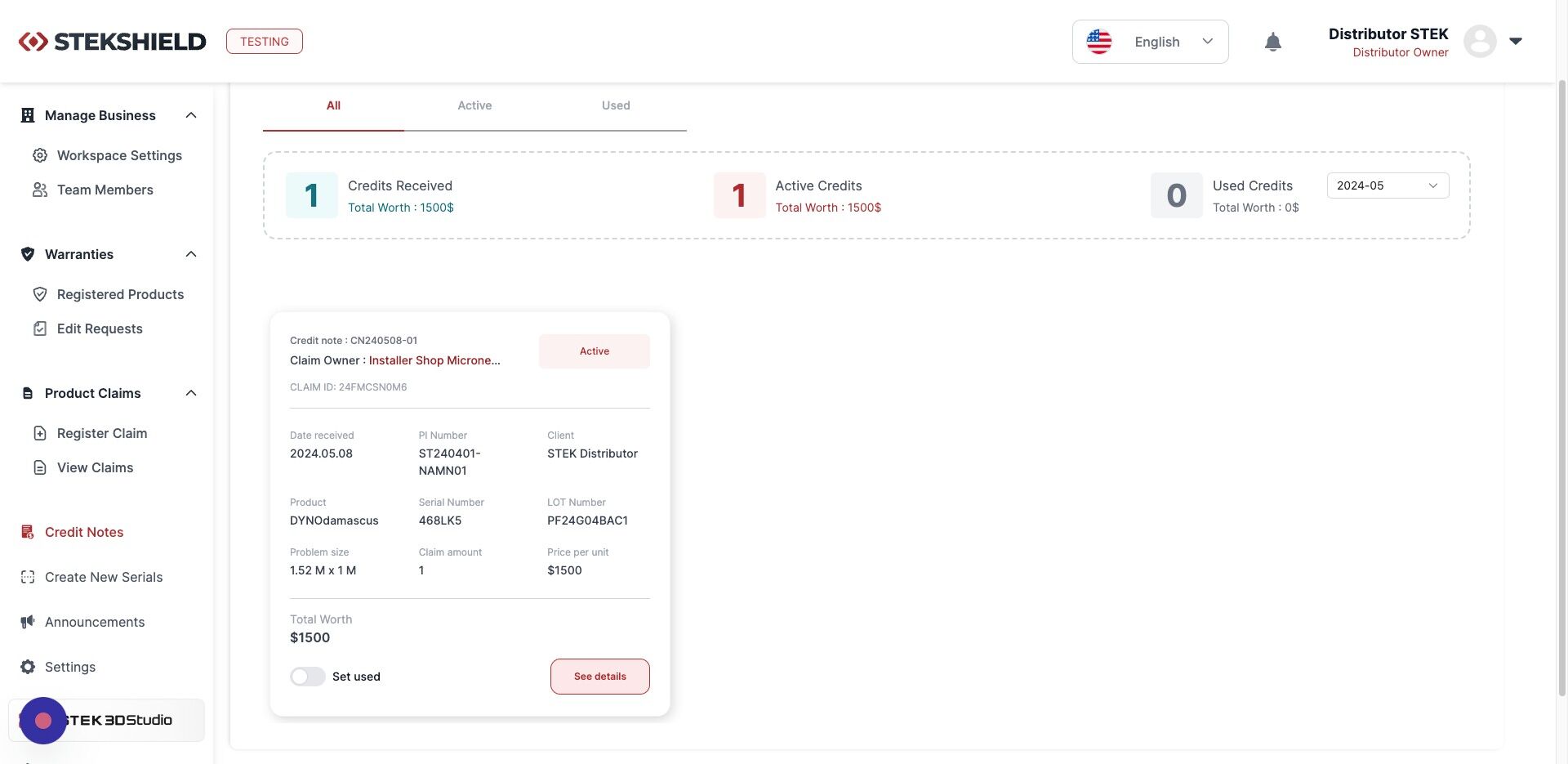Click the problem size 1.52 M x 1 M
1568x764 pixels.
(323, 570)
